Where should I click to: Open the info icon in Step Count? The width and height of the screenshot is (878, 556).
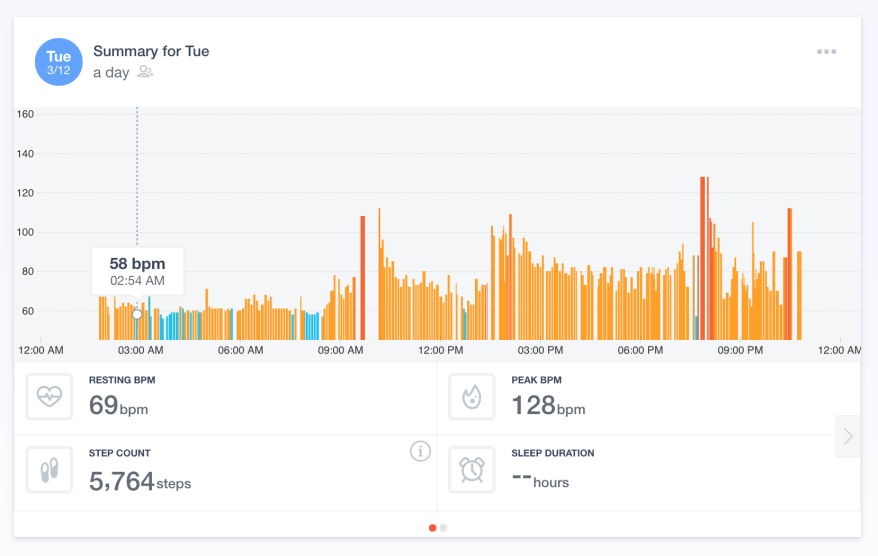[x=420, y=452]
